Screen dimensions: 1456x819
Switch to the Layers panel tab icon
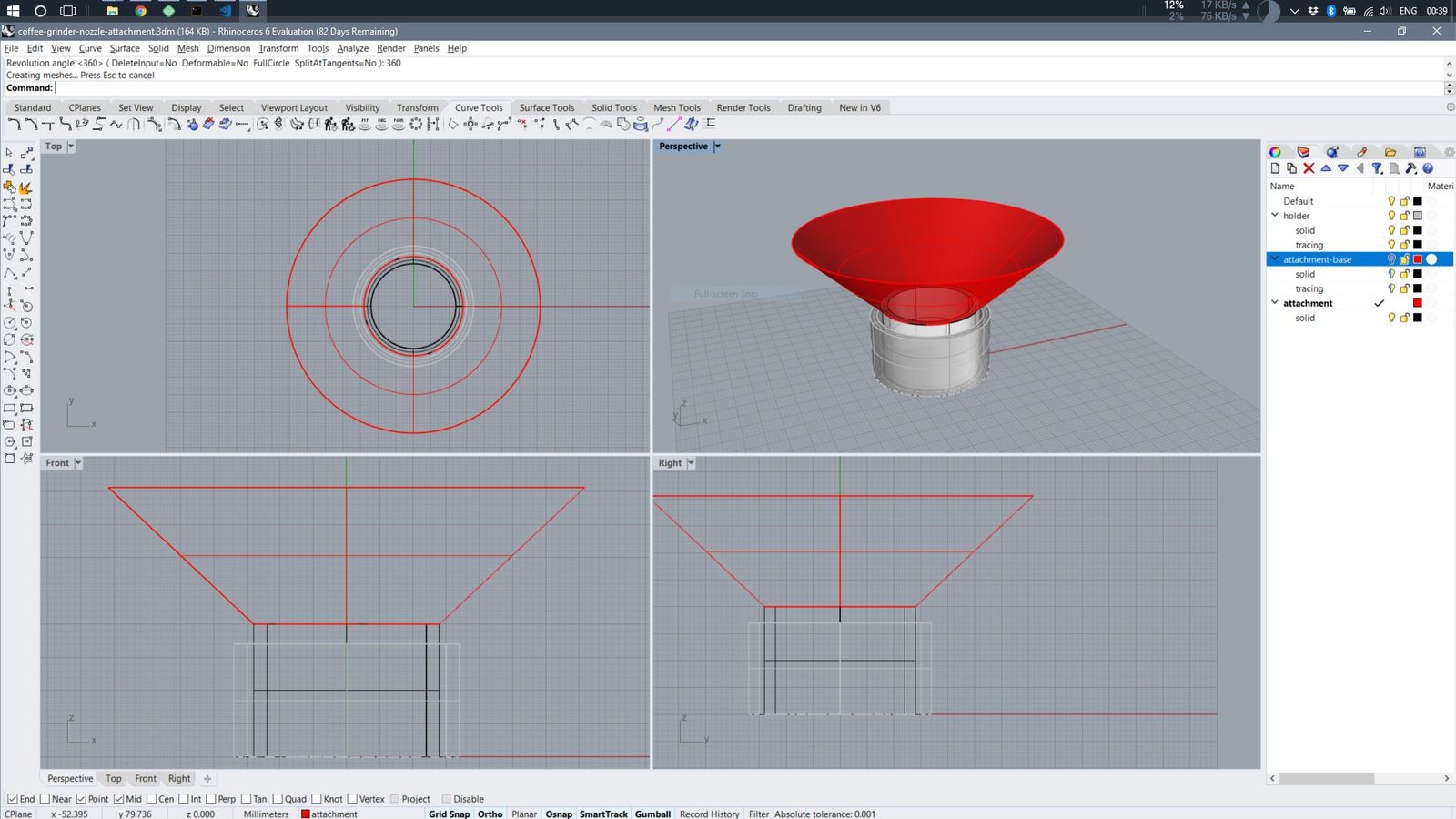click(x=1303, y=152)
